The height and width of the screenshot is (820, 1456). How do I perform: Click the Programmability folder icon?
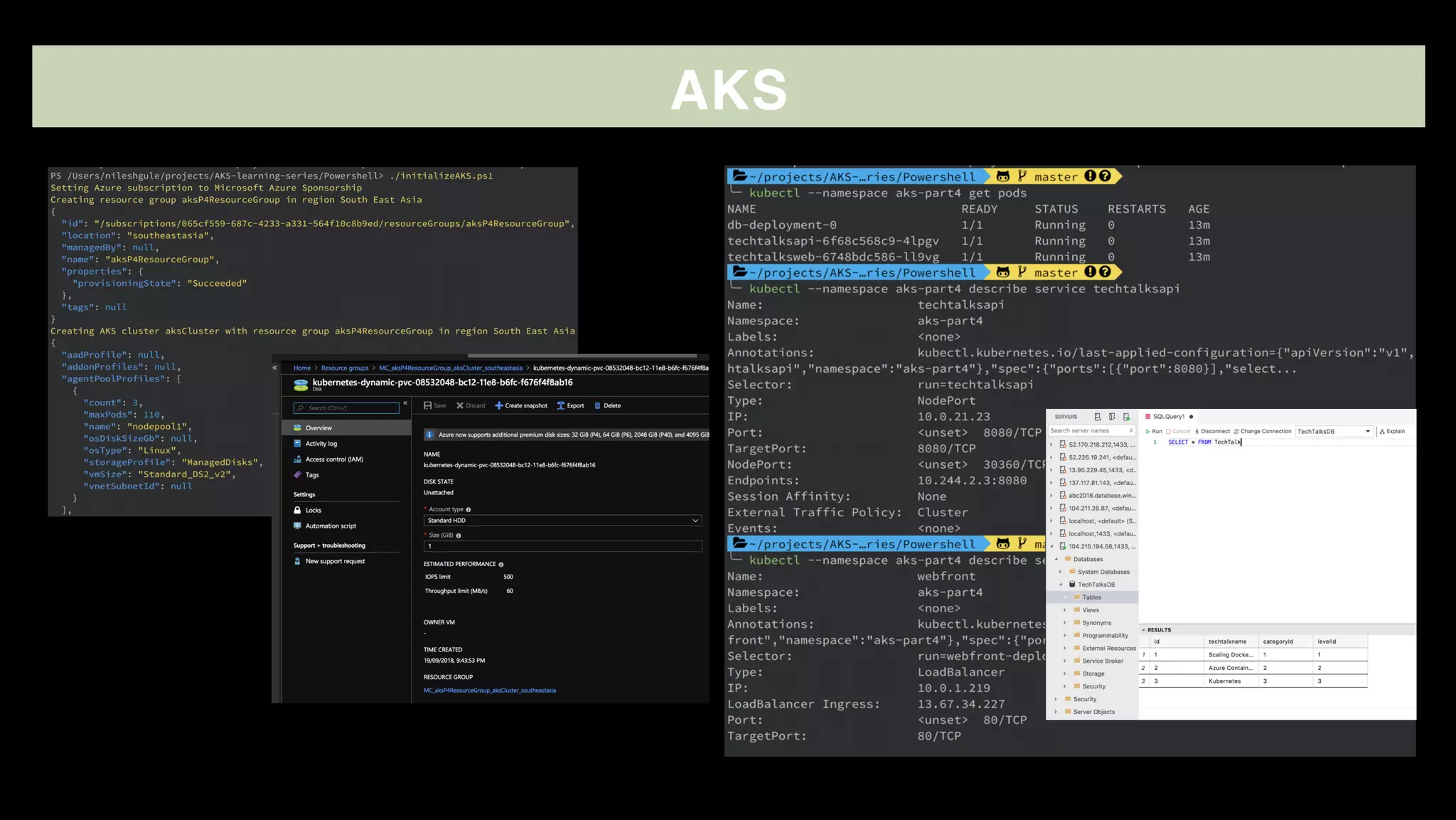[1077, 636]
